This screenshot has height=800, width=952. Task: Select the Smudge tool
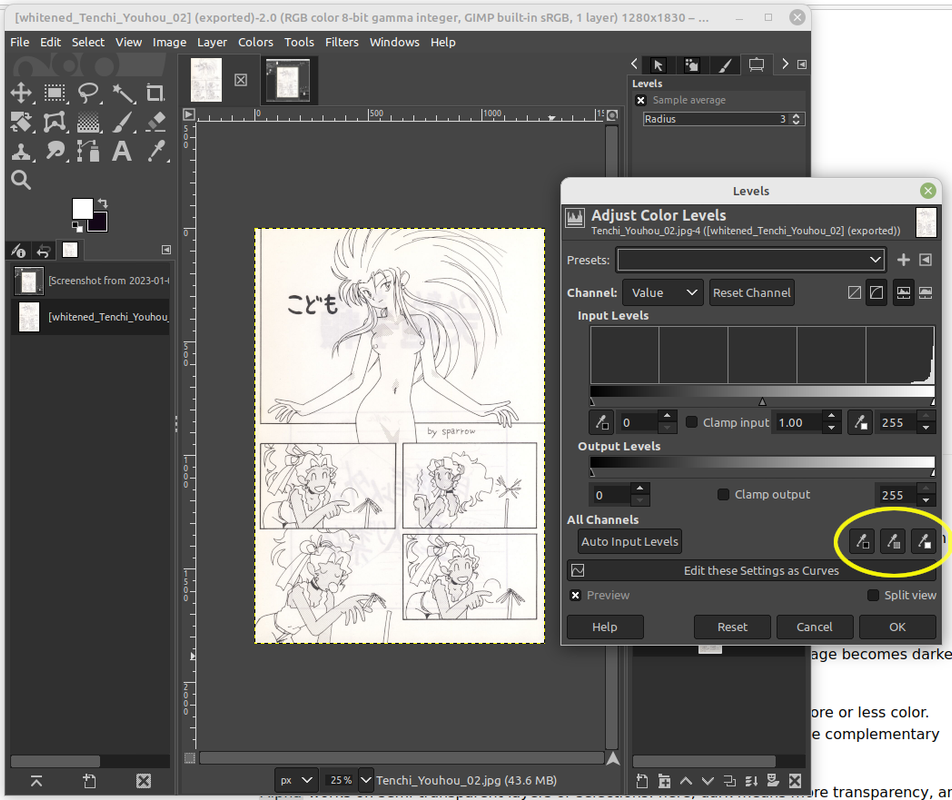point(55,151)
